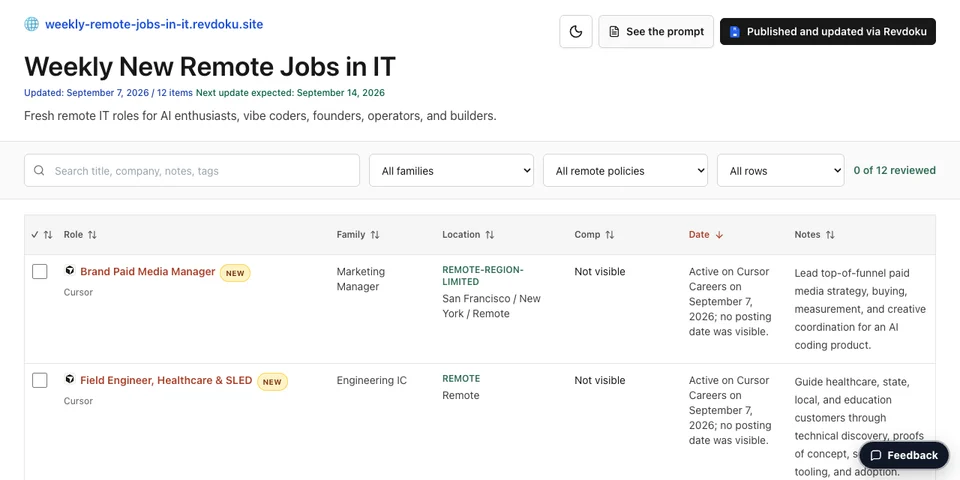Click the 0 of 12 reviewed counter
960x480 pixels.
pyautogui.click(x=894, y=170)
